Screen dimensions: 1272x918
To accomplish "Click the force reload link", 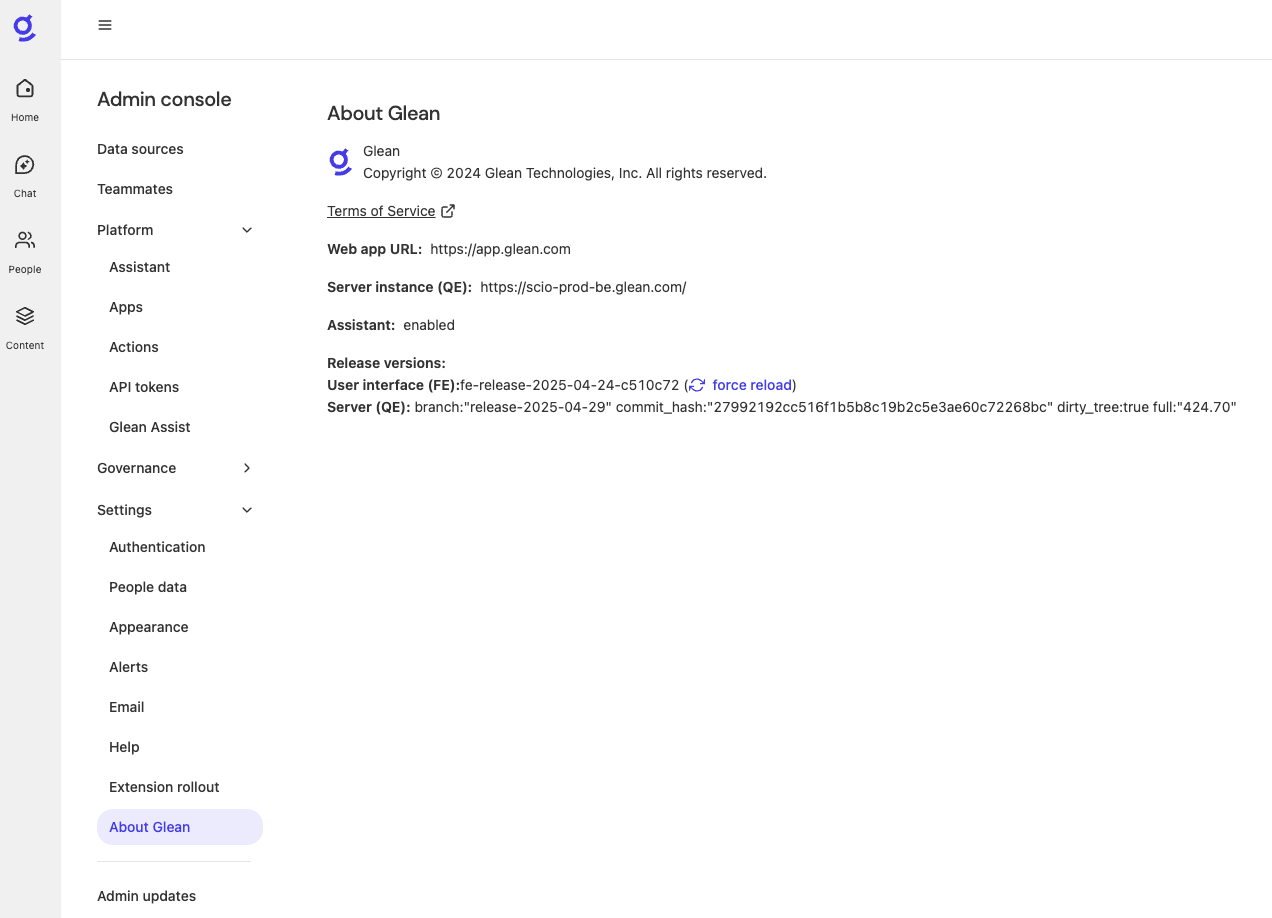I will tap(752, 385).
